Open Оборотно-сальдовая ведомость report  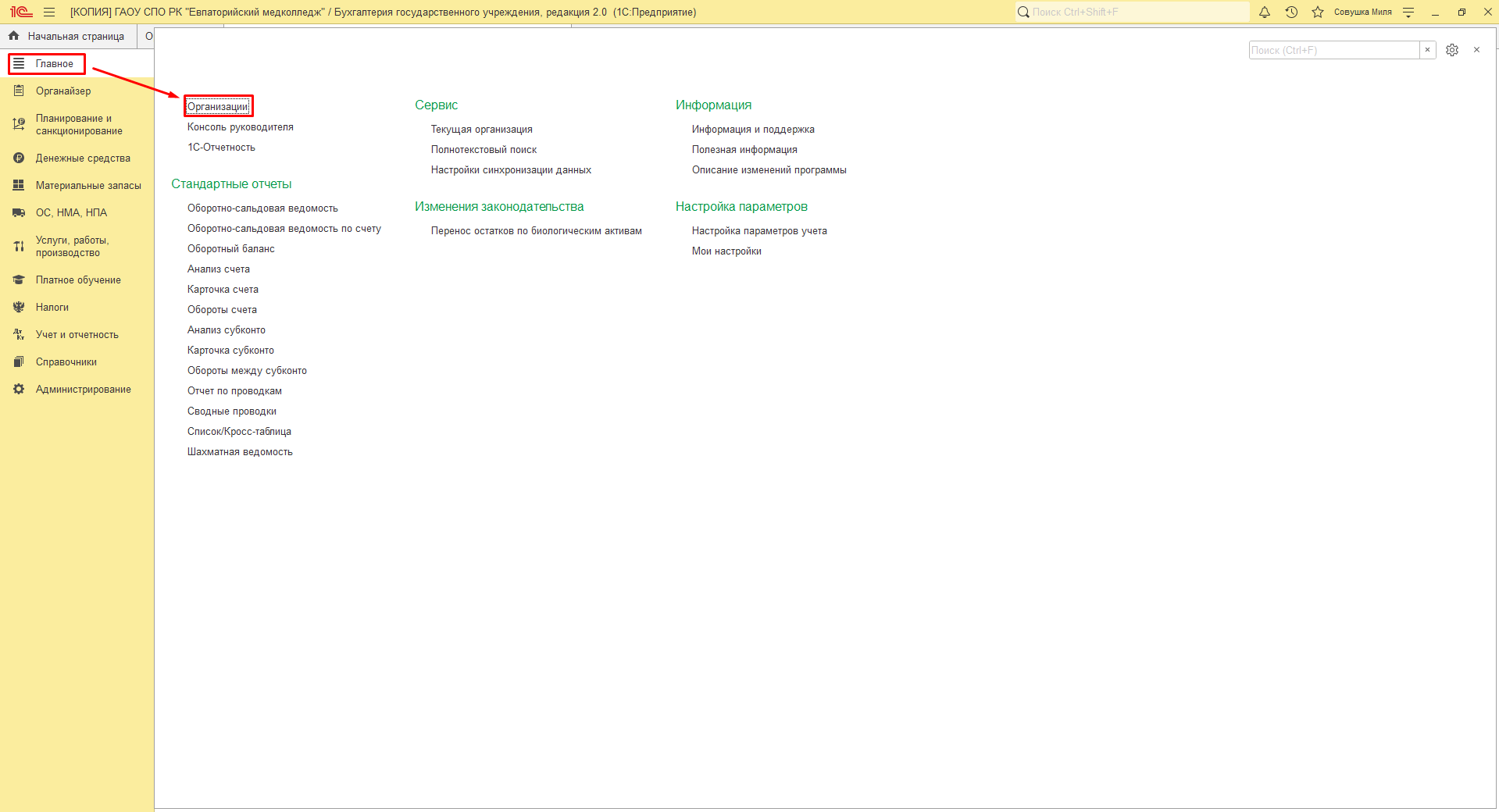click(262, 208)
